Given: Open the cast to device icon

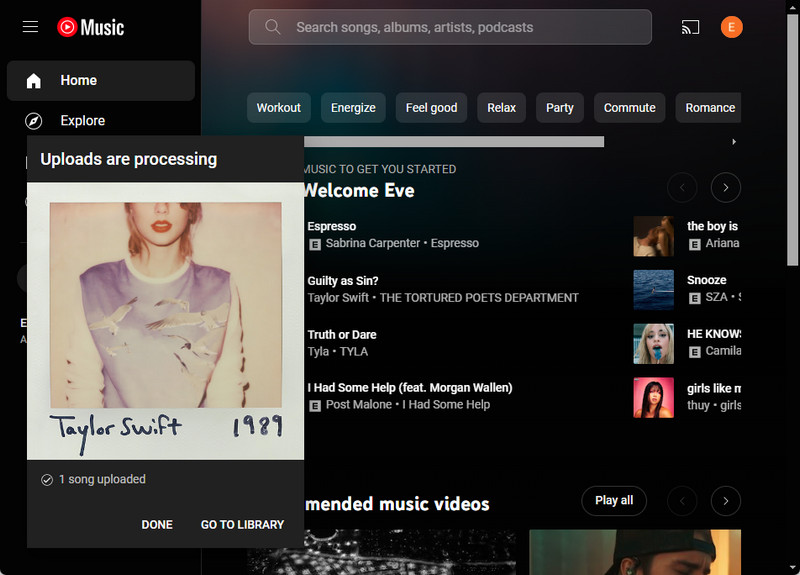Looking at the screenshot, I should click(x=690, y=27).
